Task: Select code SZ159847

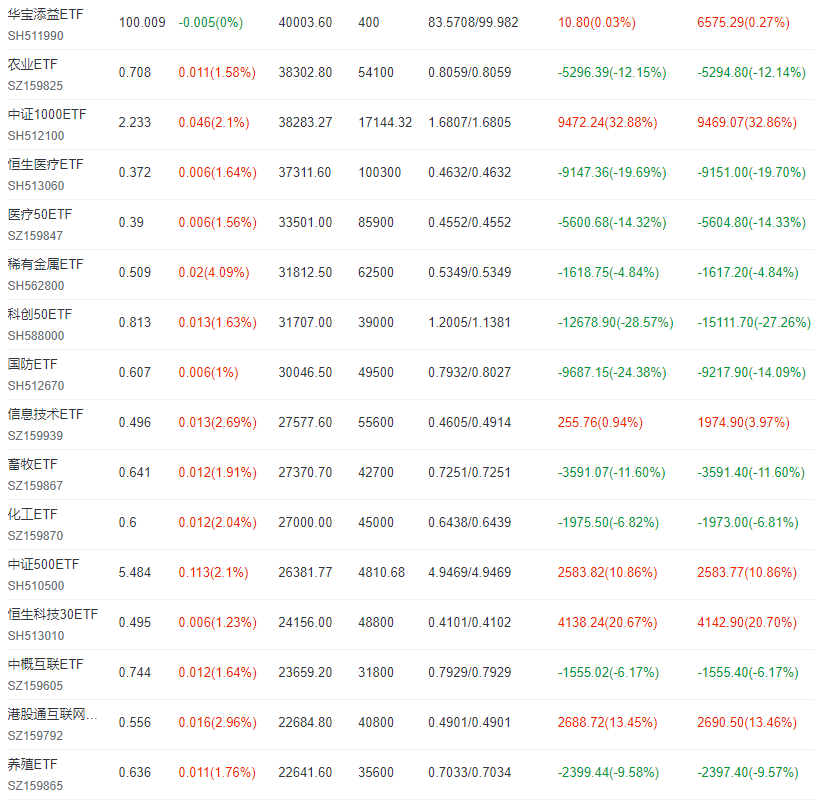Action: pos(35,236)
